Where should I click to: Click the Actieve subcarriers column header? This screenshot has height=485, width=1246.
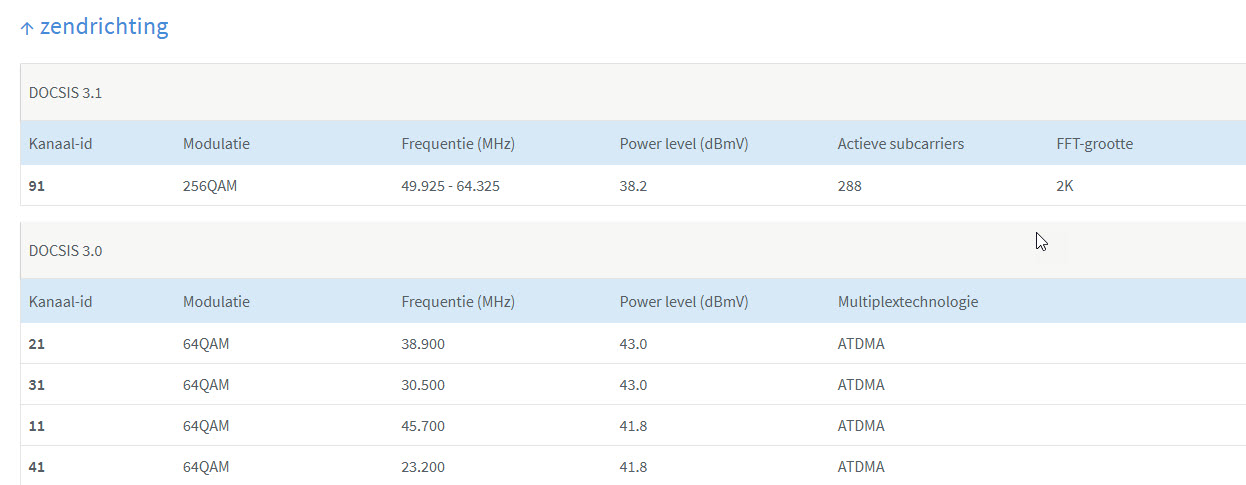(x=900, y=144)
